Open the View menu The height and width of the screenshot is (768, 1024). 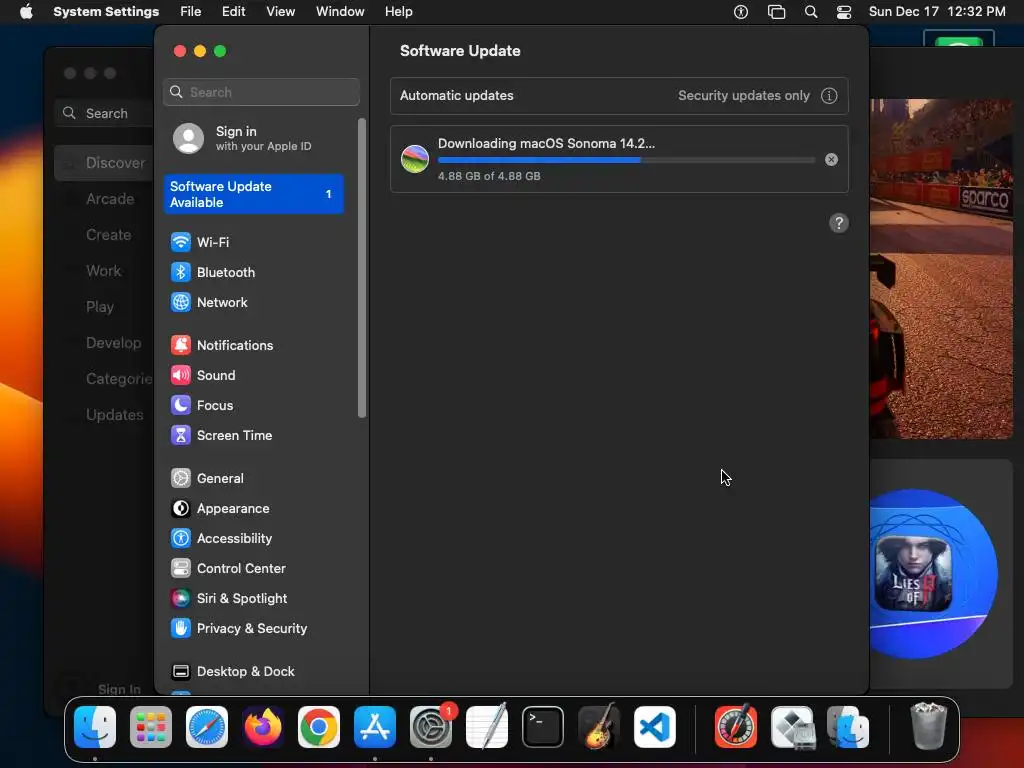click(281, 12)
